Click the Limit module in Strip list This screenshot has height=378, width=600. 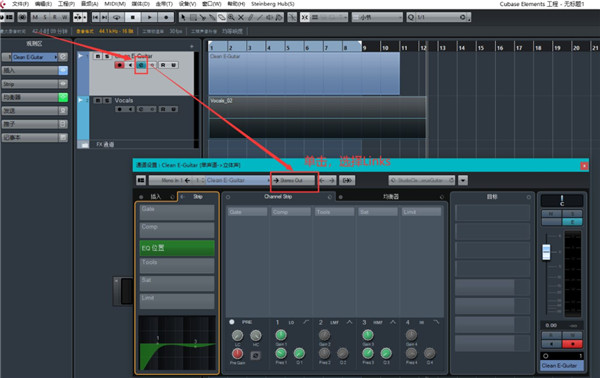click(177, 301)
